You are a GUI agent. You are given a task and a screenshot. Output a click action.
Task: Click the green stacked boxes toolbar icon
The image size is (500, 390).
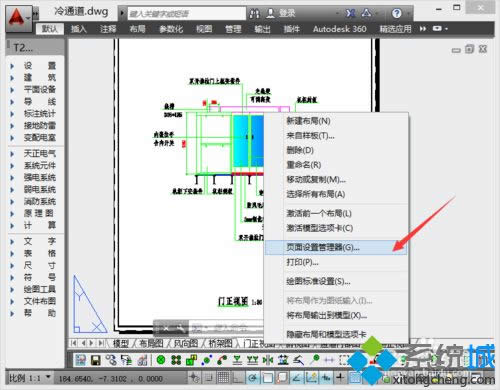(x=191, y=360)
